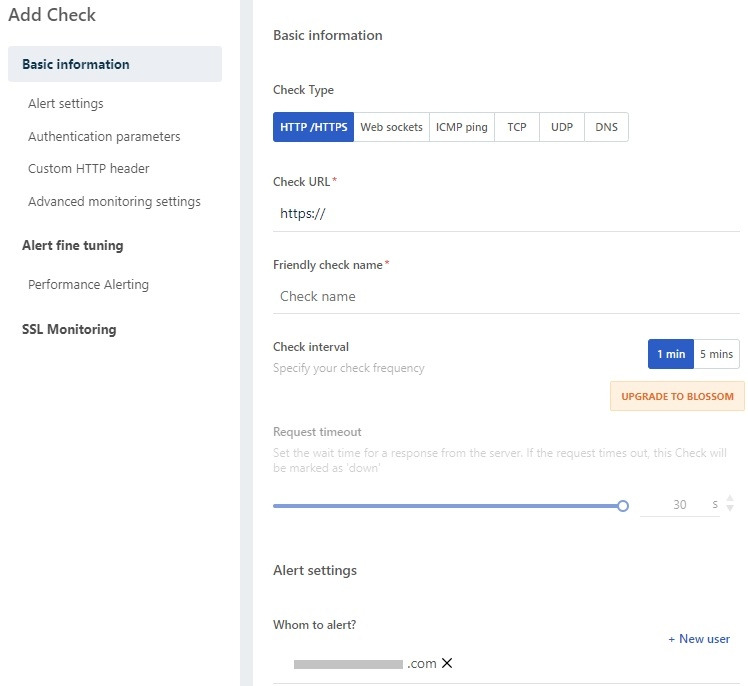Image resolution: width=748 pixels, height=686 pixels.
Task: Focus the Check URL input field
Action: click(506, 213)
